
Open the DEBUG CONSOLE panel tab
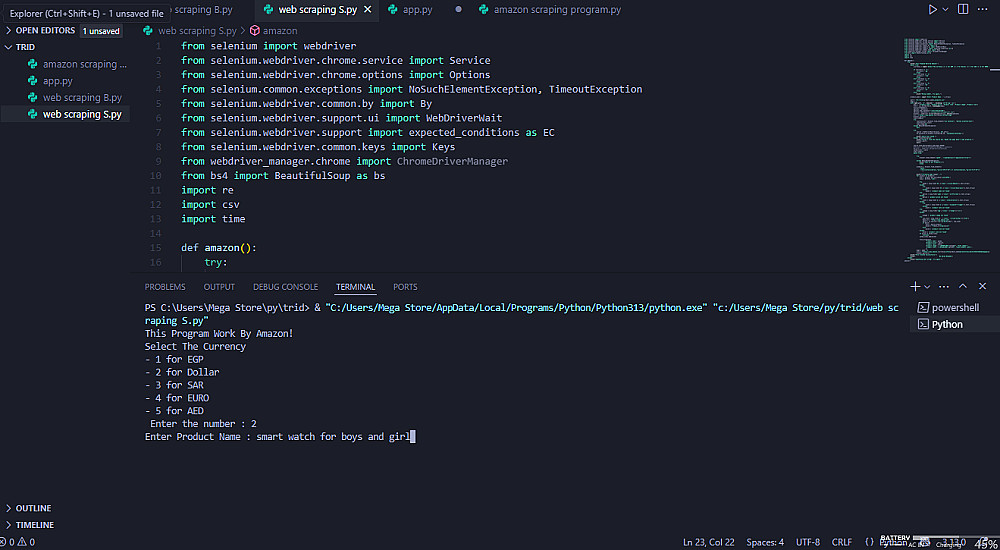point(285,287)
